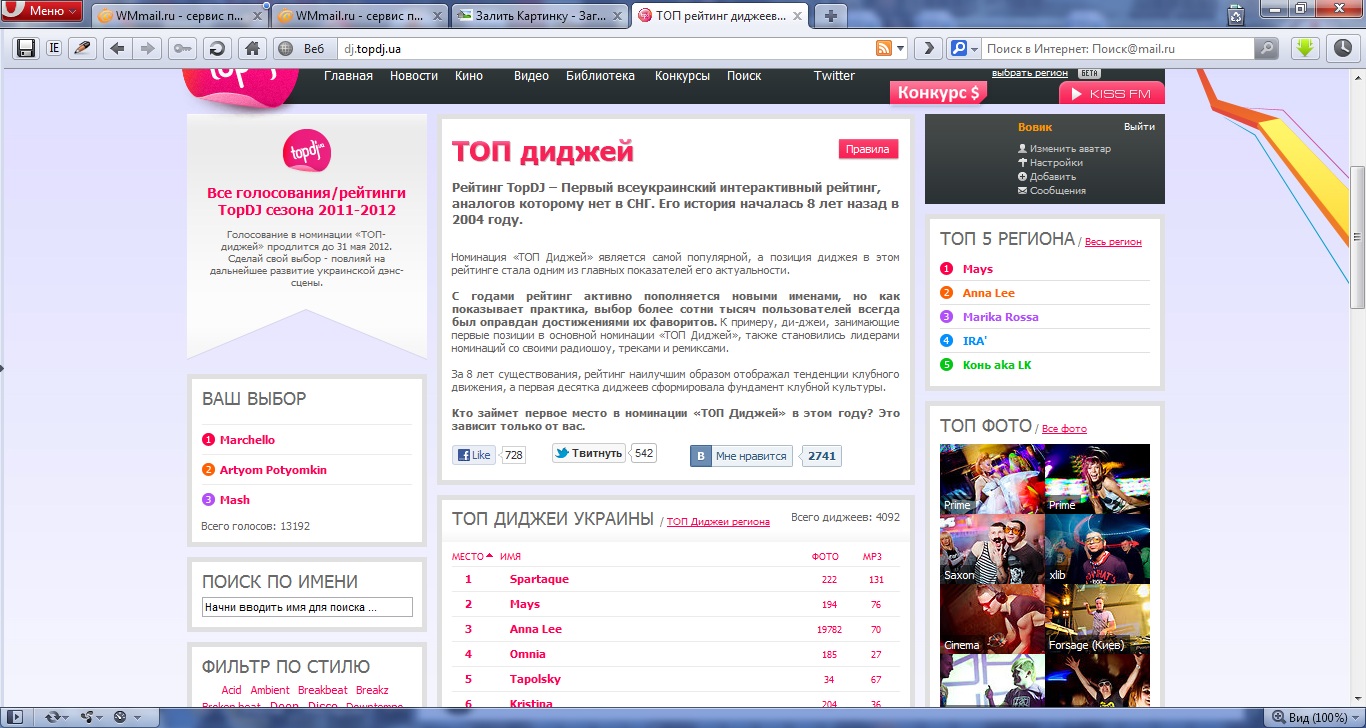1366x728 pixels.
Task: Click Marchello in Ваш выбор
Action: pyautogui.click(x=247, y=440)
